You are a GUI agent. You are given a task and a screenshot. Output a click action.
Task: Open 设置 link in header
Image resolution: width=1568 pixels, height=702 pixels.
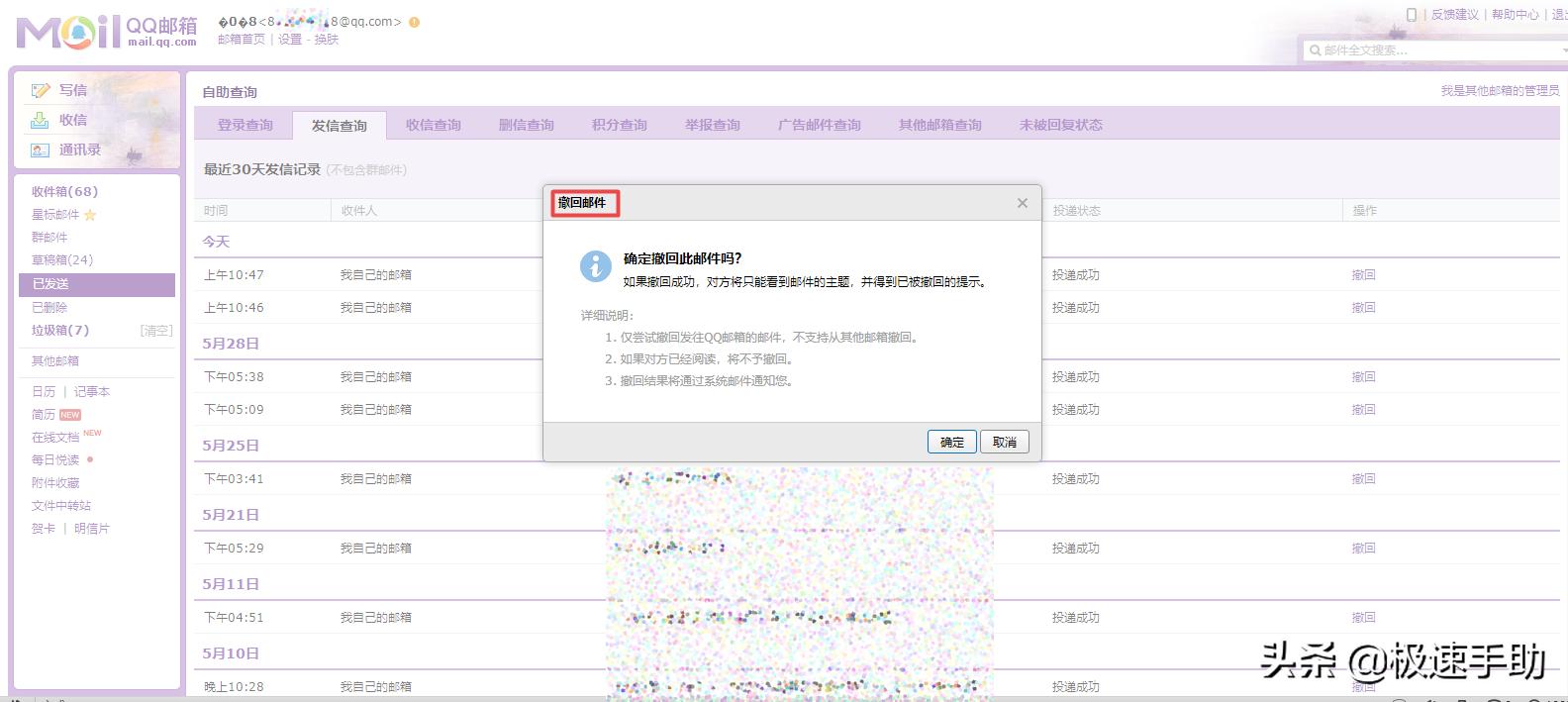pos(290,40)
